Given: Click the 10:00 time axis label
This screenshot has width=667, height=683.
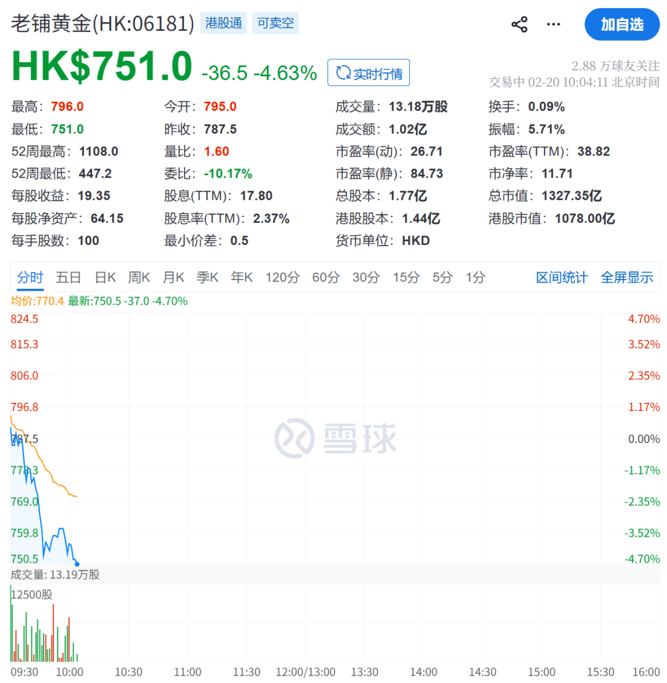Looking at the screenshot, I should [x=69, y=672].
